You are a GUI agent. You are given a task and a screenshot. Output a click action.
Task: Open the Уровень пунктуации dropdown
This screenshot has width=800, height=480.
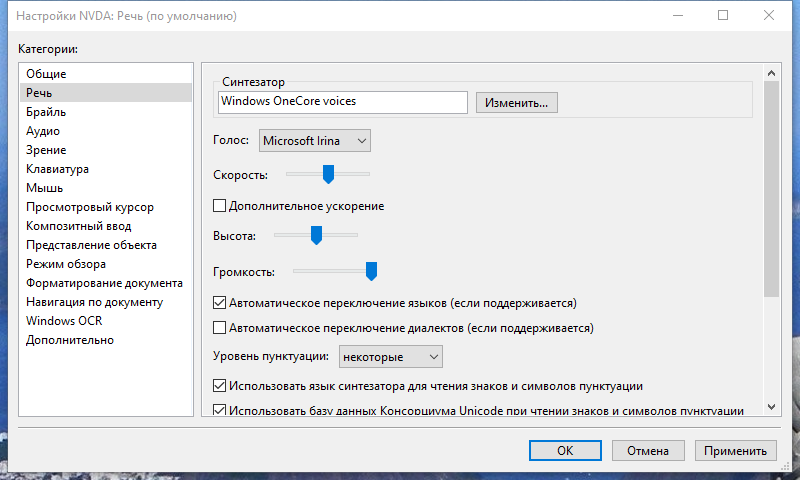click(x=391, y=357)
